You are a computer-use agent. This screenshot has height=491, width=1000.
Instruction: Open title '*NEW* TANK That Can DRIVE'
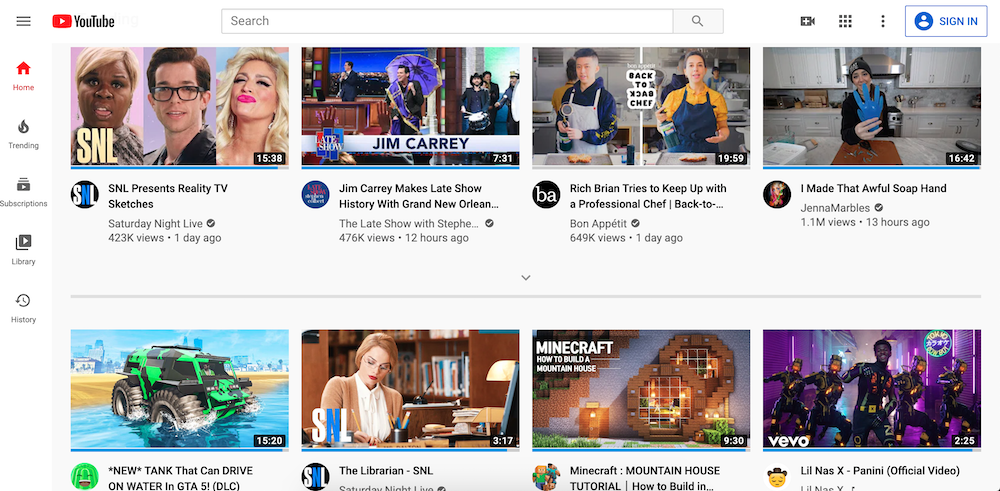180,478
